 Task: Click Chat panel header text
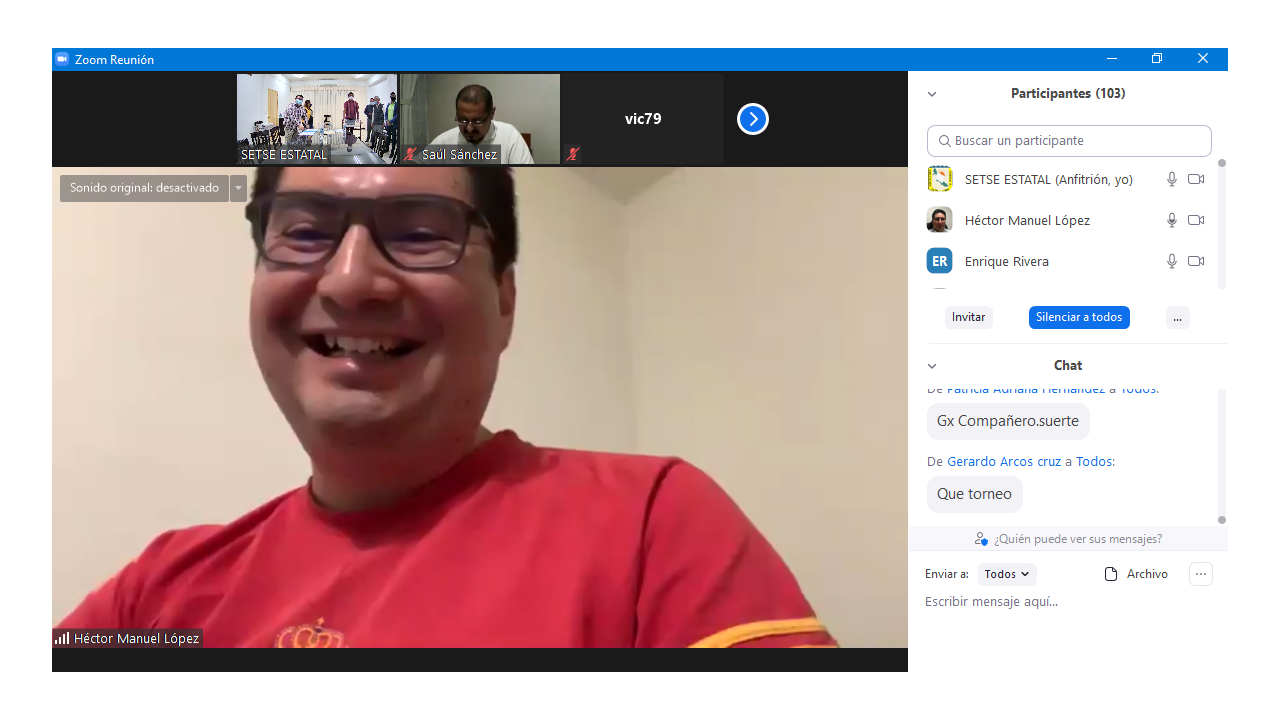pyautogui.click(x=1068, y=366)
